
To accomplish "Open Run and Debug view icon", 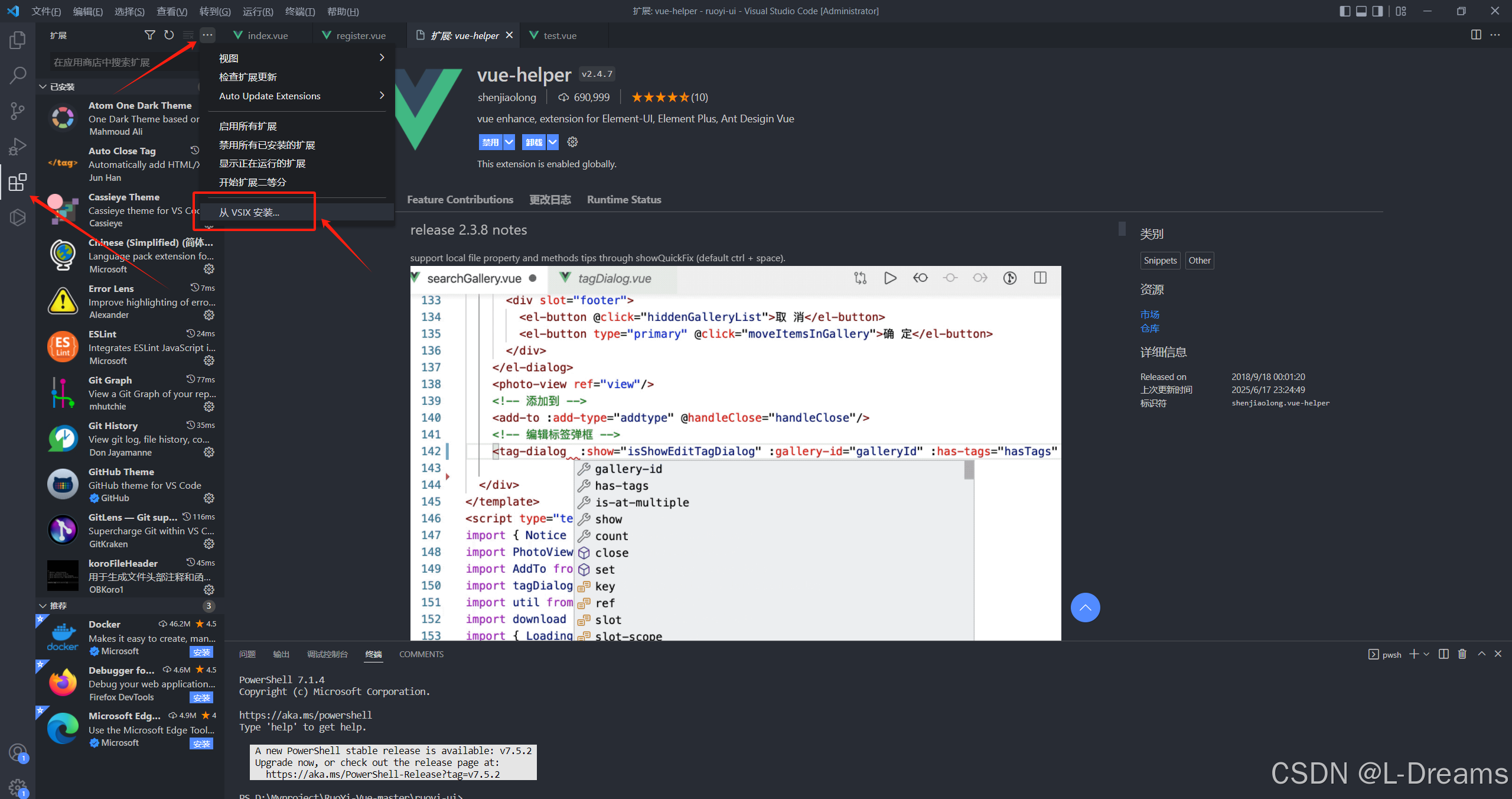I will pos(18,146).
